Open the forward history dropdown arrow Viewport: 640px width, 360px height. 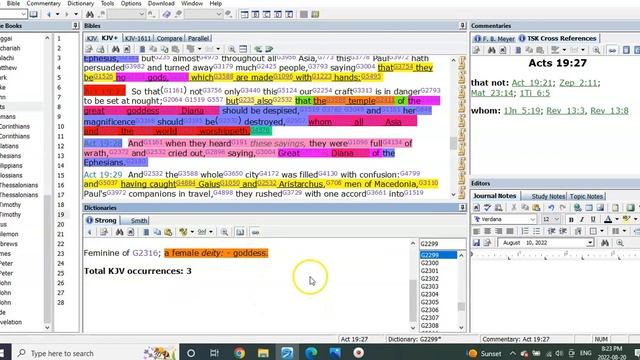[76, 14]
